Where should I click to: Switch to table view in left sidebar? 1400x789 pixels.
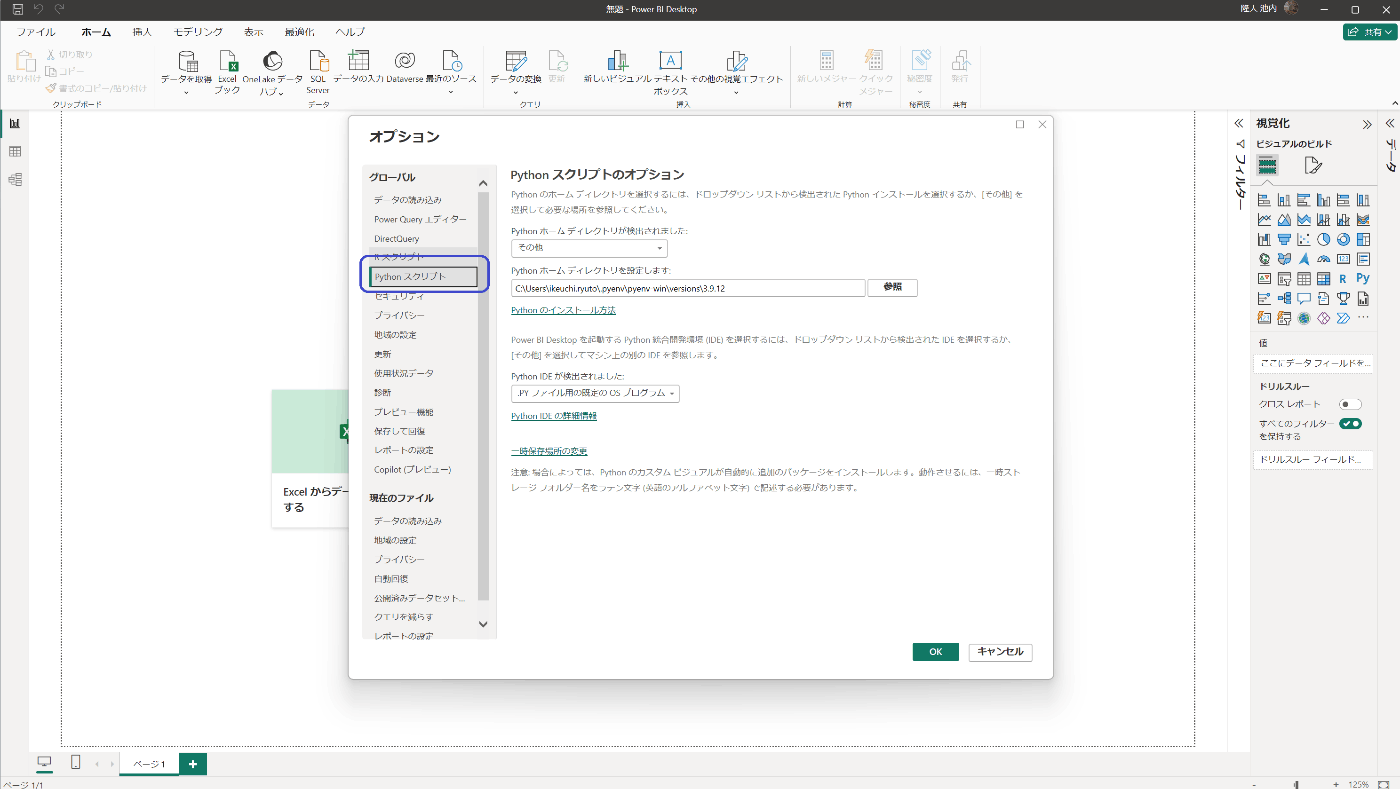tap(15, 151)
